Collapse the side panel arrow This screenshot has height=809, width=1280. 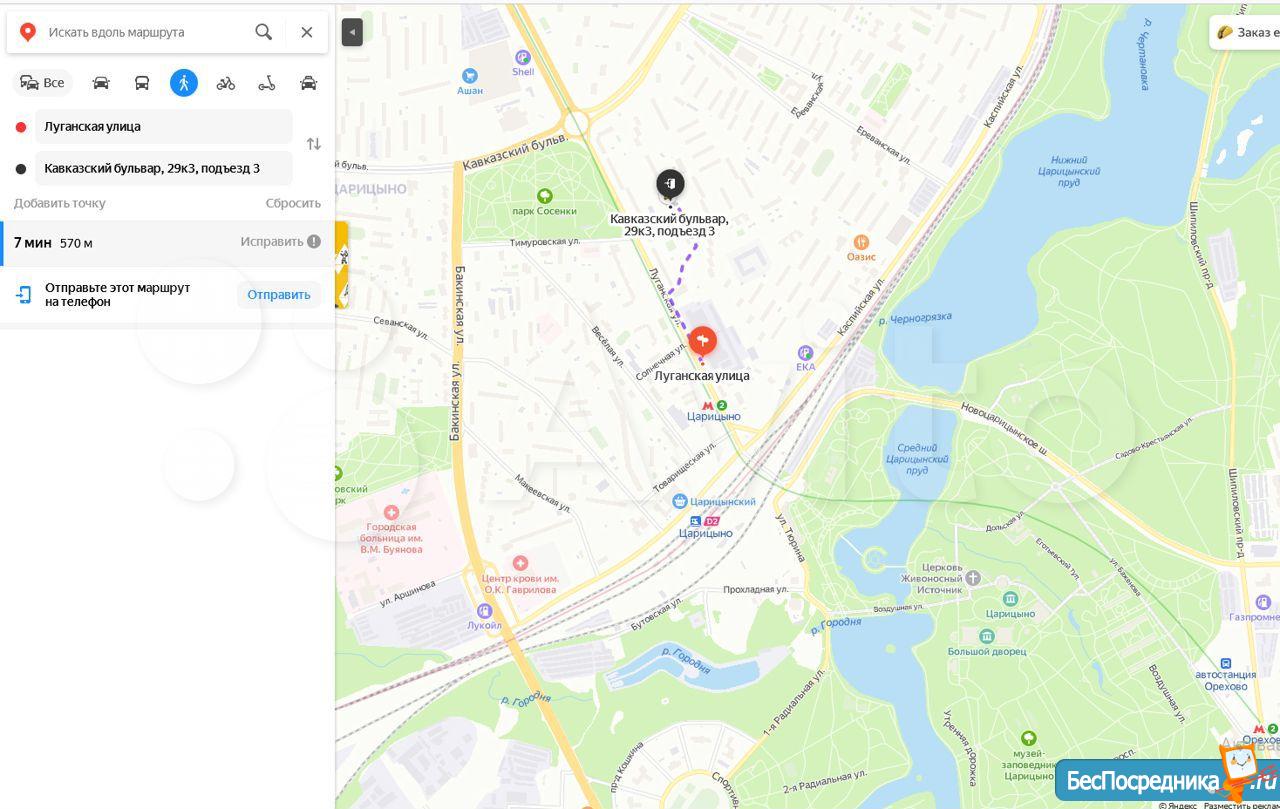click(x=352, y=32)
